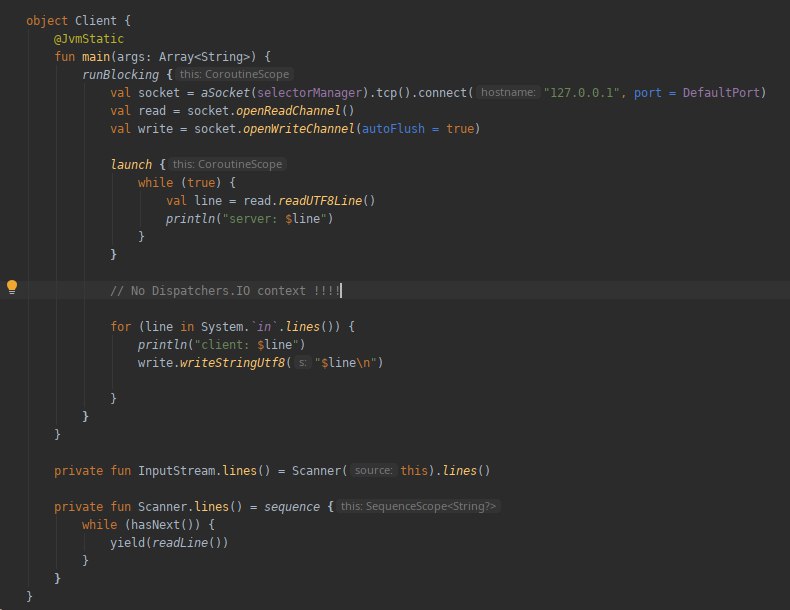Click the autoFlush named argument
This screenshot has width=790, height=610.
coord(393,129)
